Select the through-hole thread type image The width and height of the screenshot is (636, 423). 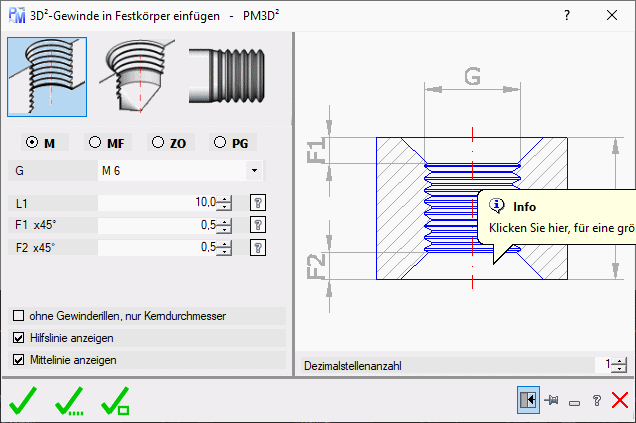(x=47, y=77)
